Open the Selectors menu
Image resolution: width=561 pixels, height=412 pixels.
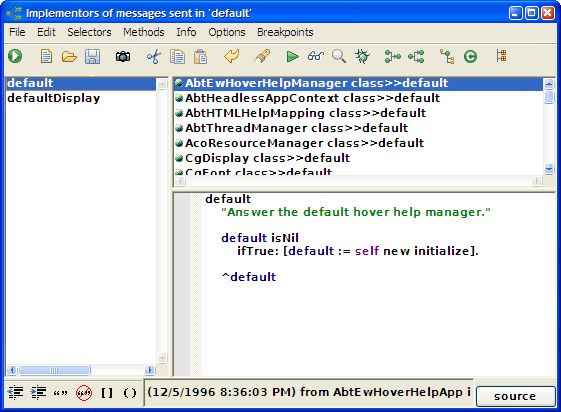pos(89,32)
